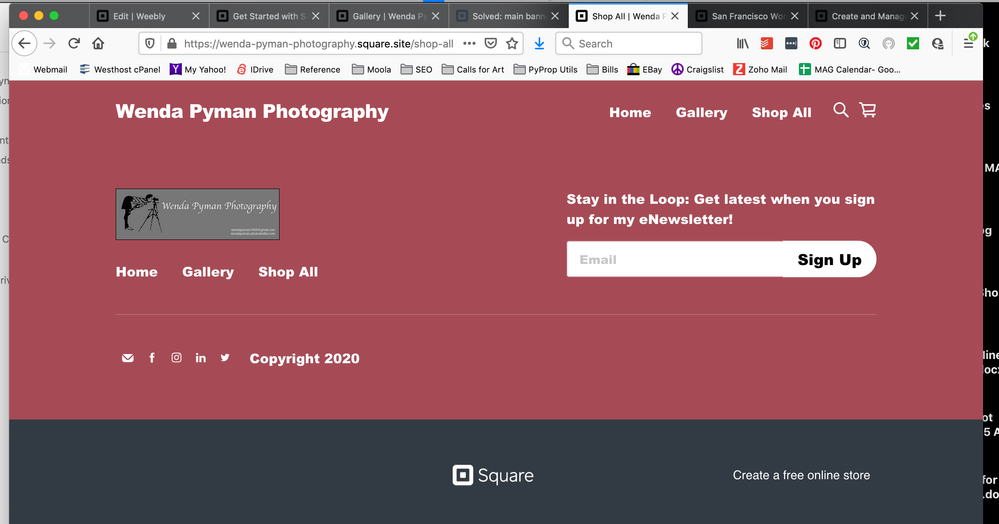The height and width of the screenshot is (524, 999).
Task: Click the Wenda Pyman Photography logo image
Action: (197, 214)
